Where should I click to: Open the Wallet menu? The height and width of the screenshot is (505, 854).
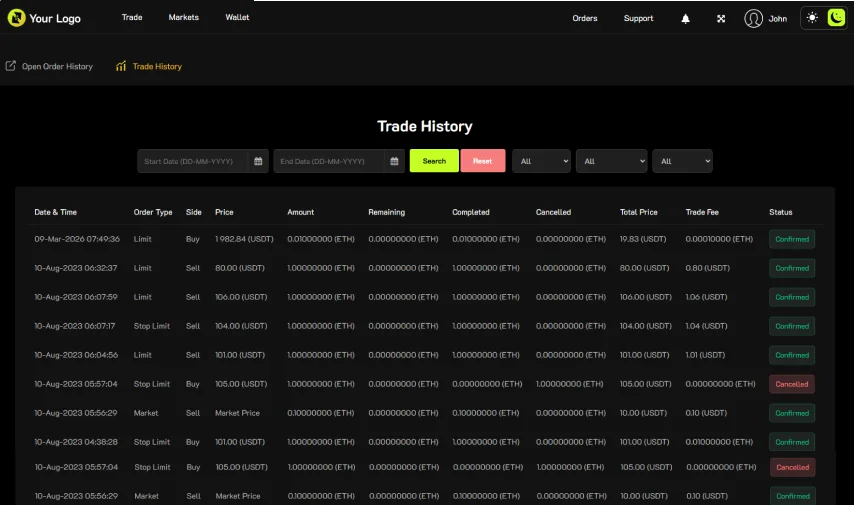point(237,17)
